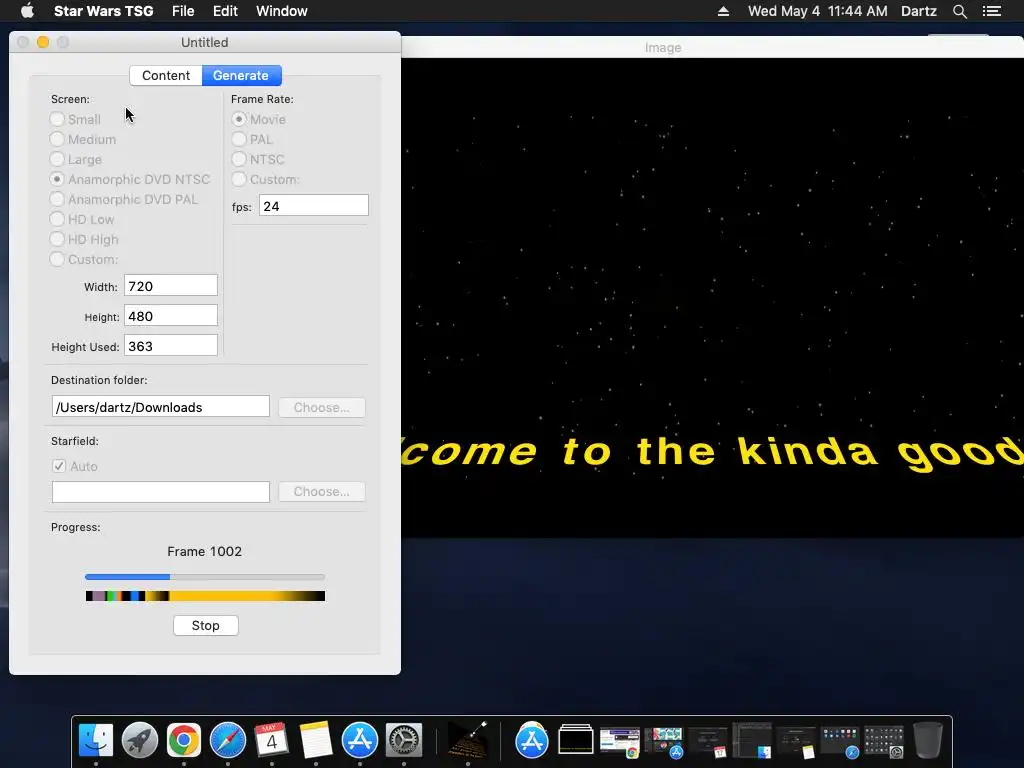Click the yellow scrolling text in Image preview
This screenshot has height=768, width=1024.
click(712, 452)
